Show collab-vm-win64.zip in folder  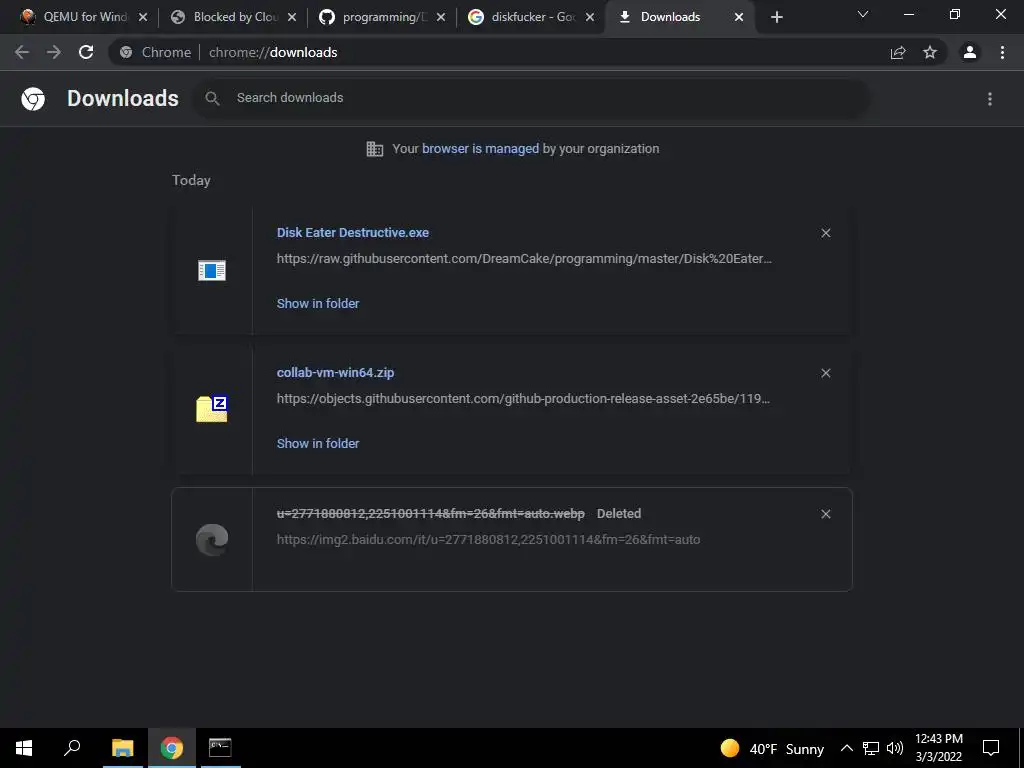[x=318, y=443]
